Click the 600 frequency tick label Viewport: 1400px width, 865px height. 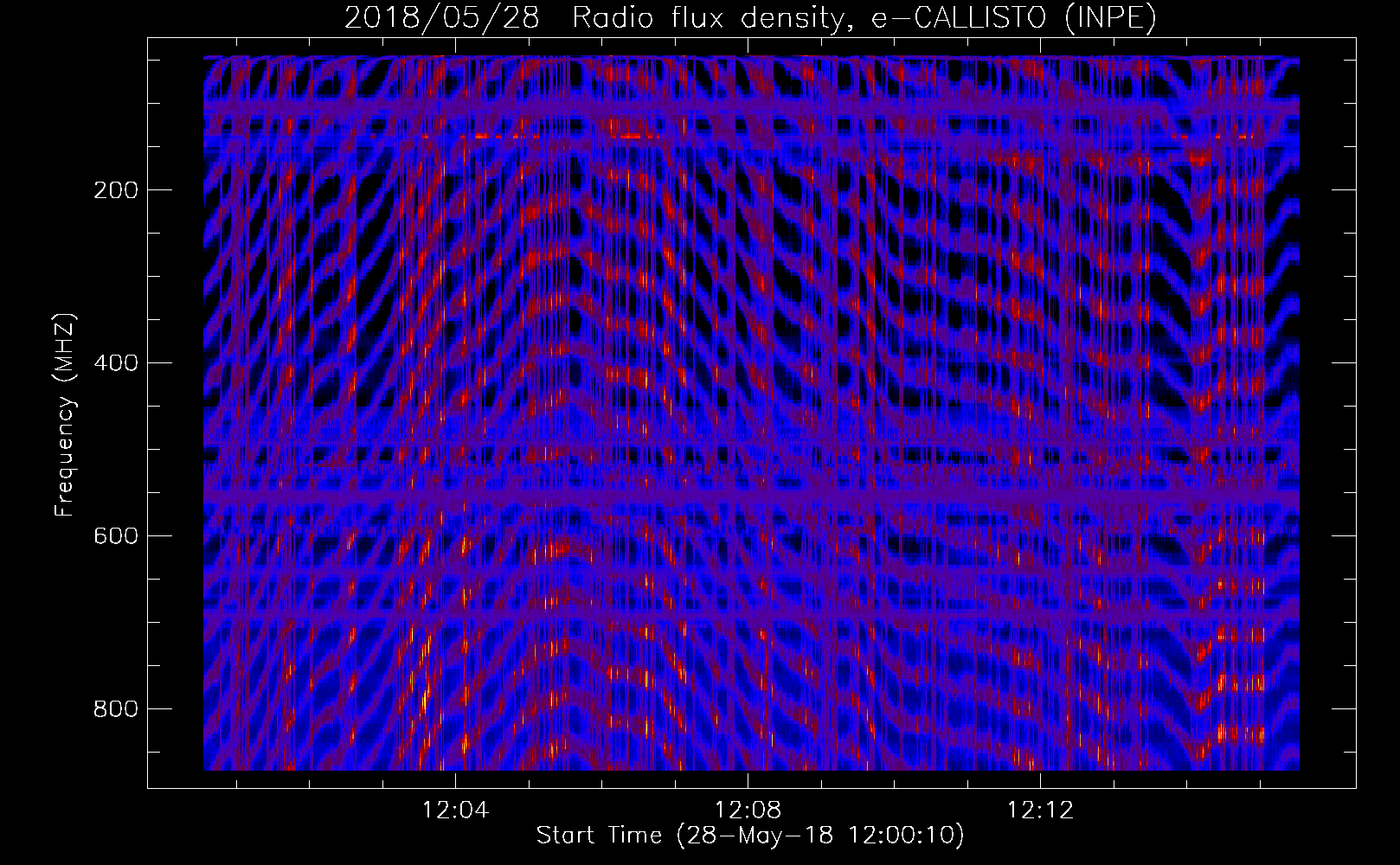click(116, 536)
